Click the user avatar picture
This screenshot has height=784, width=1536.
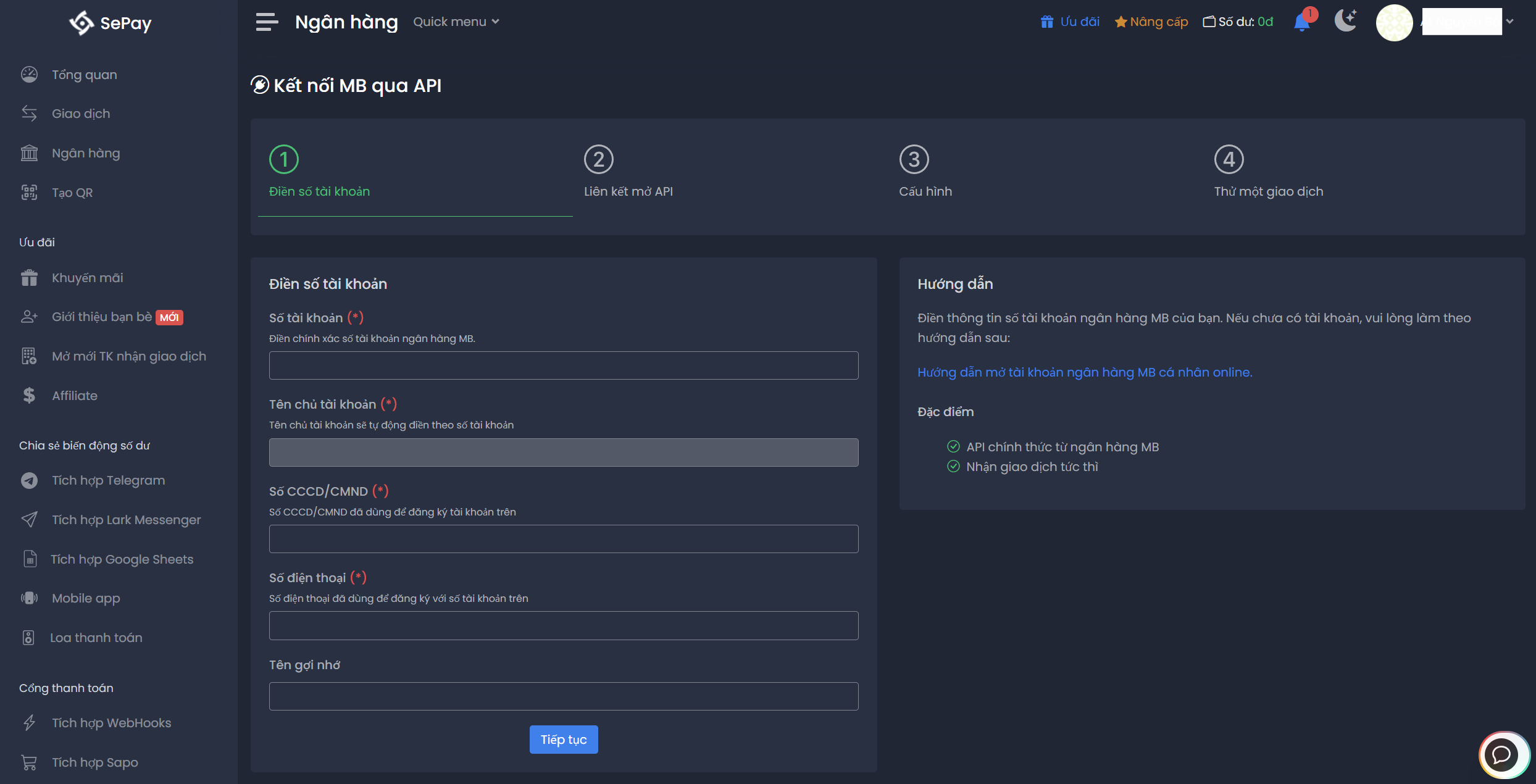[x=1394, y=23]
